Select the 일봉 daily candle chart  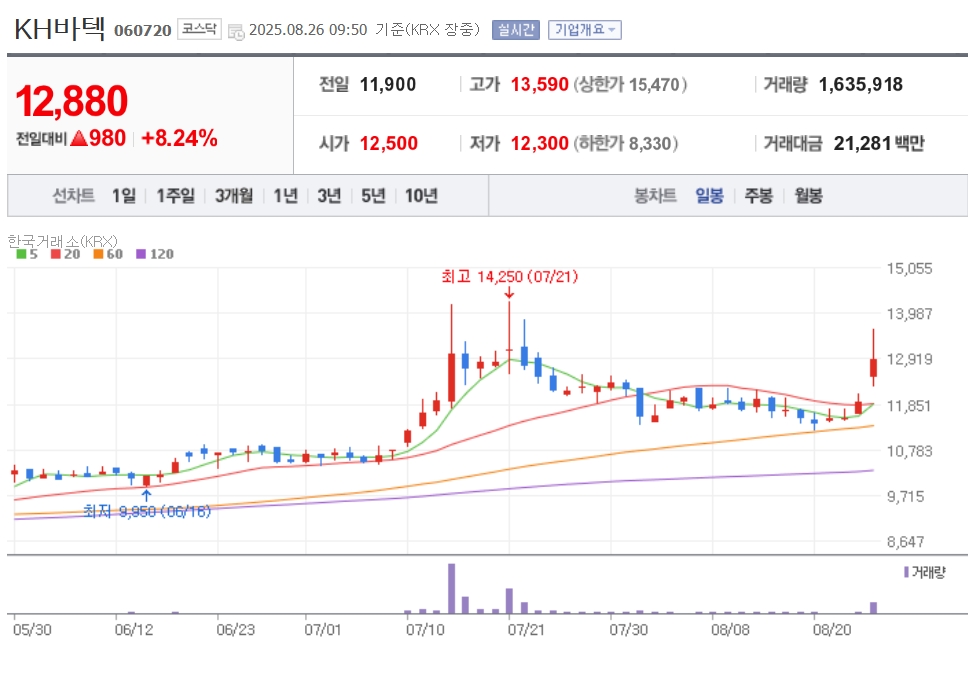click(709, 196)
